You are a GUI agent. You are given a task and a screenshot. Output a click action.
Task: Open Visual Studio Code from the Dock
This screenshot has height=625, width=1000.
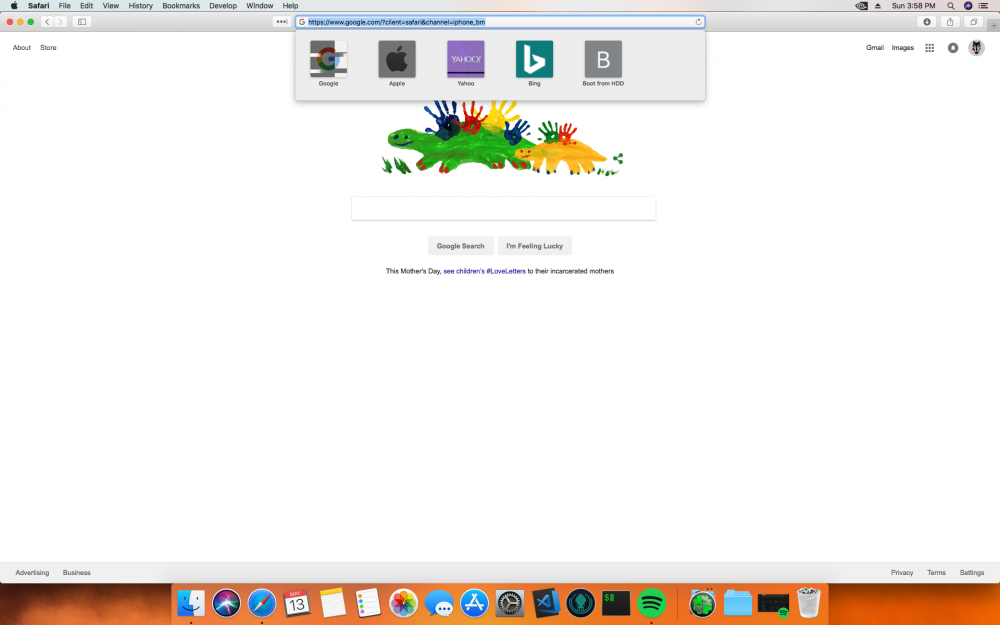[545, 603]
